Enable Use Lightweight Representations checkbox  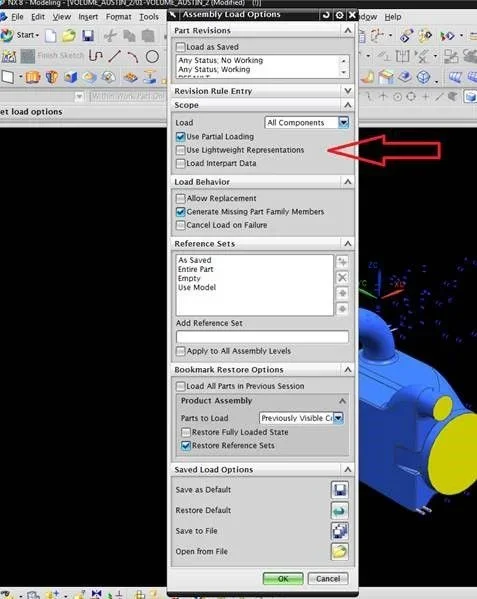(181, 150)
